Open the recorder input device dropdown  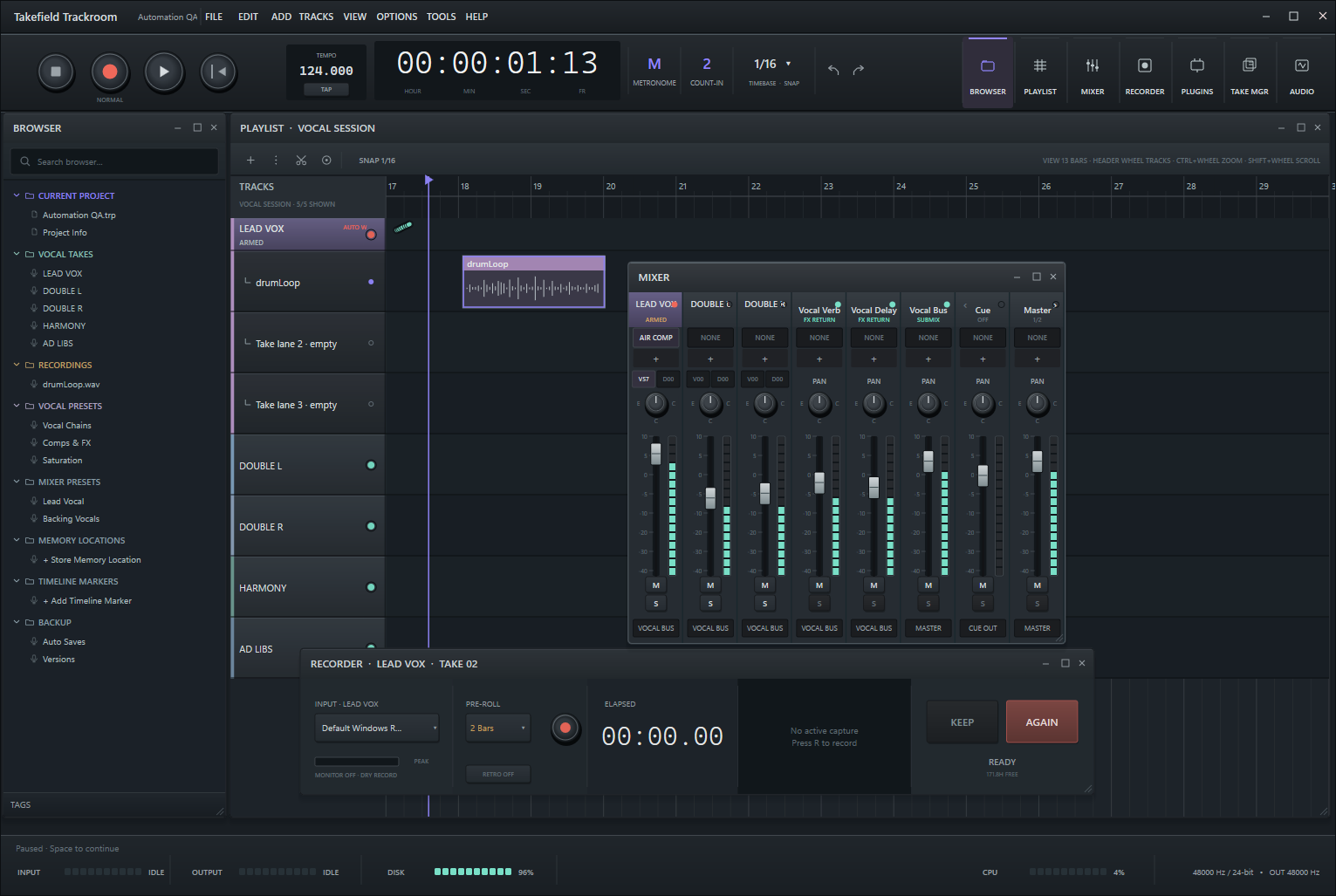pos(377,728)
